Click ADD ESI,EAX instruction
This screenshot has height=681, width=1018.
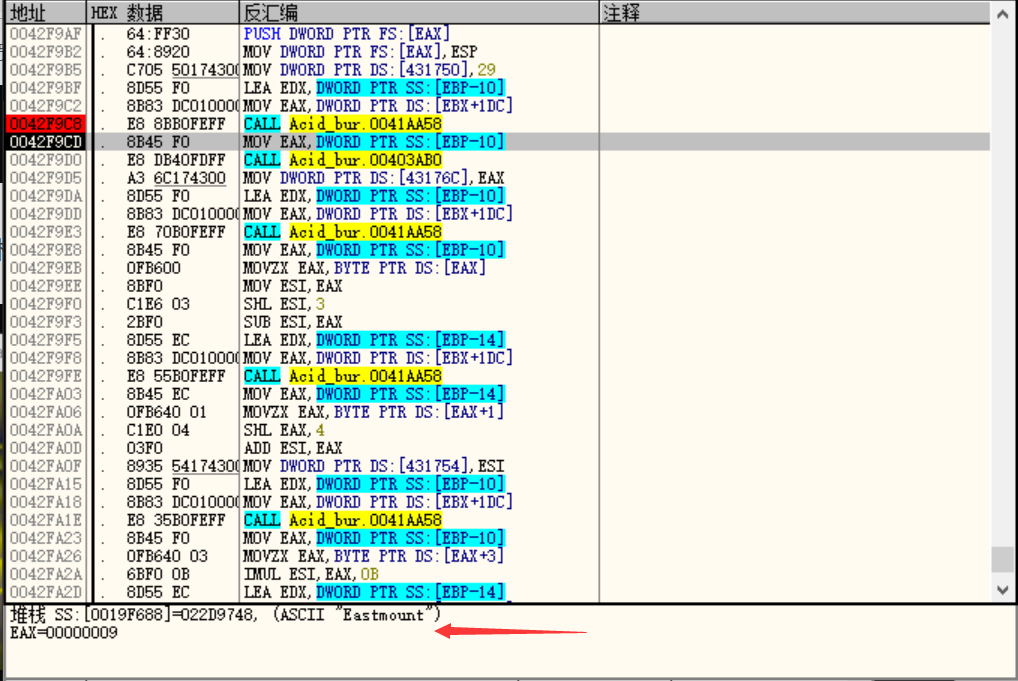pos(292,448)
